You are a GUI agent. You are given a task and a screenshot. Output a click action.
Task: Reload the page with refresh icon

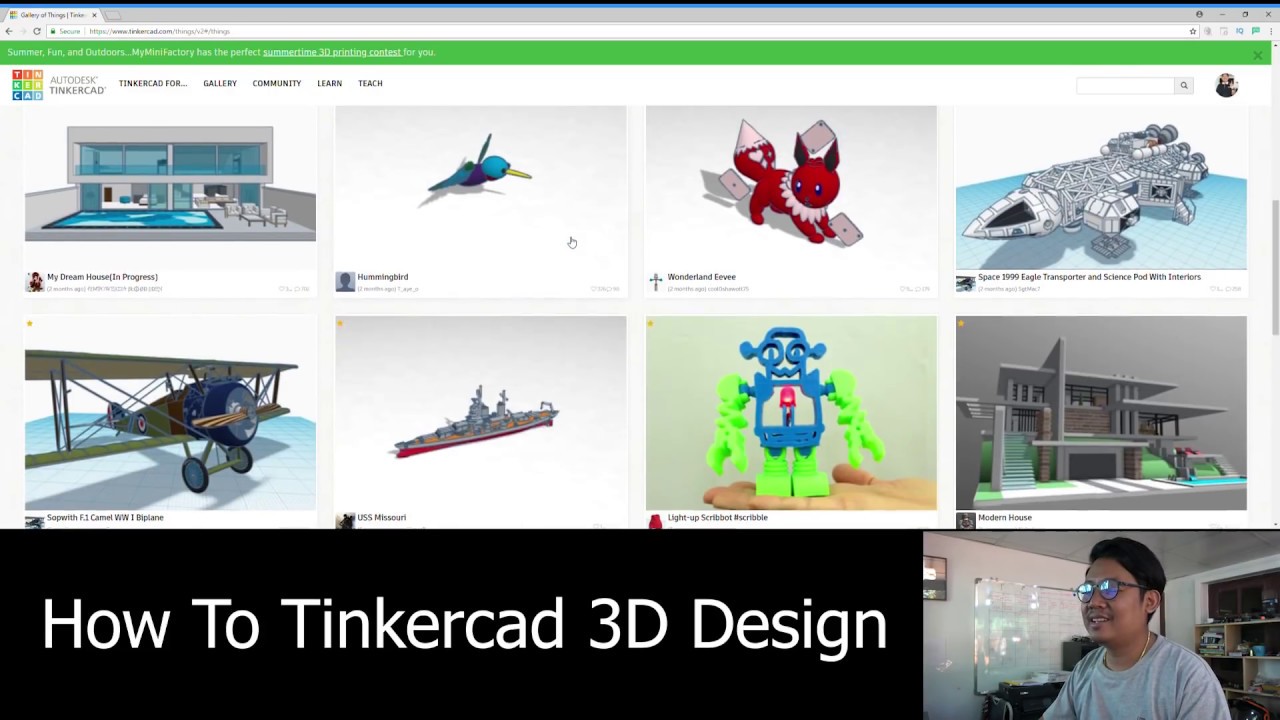37,31
